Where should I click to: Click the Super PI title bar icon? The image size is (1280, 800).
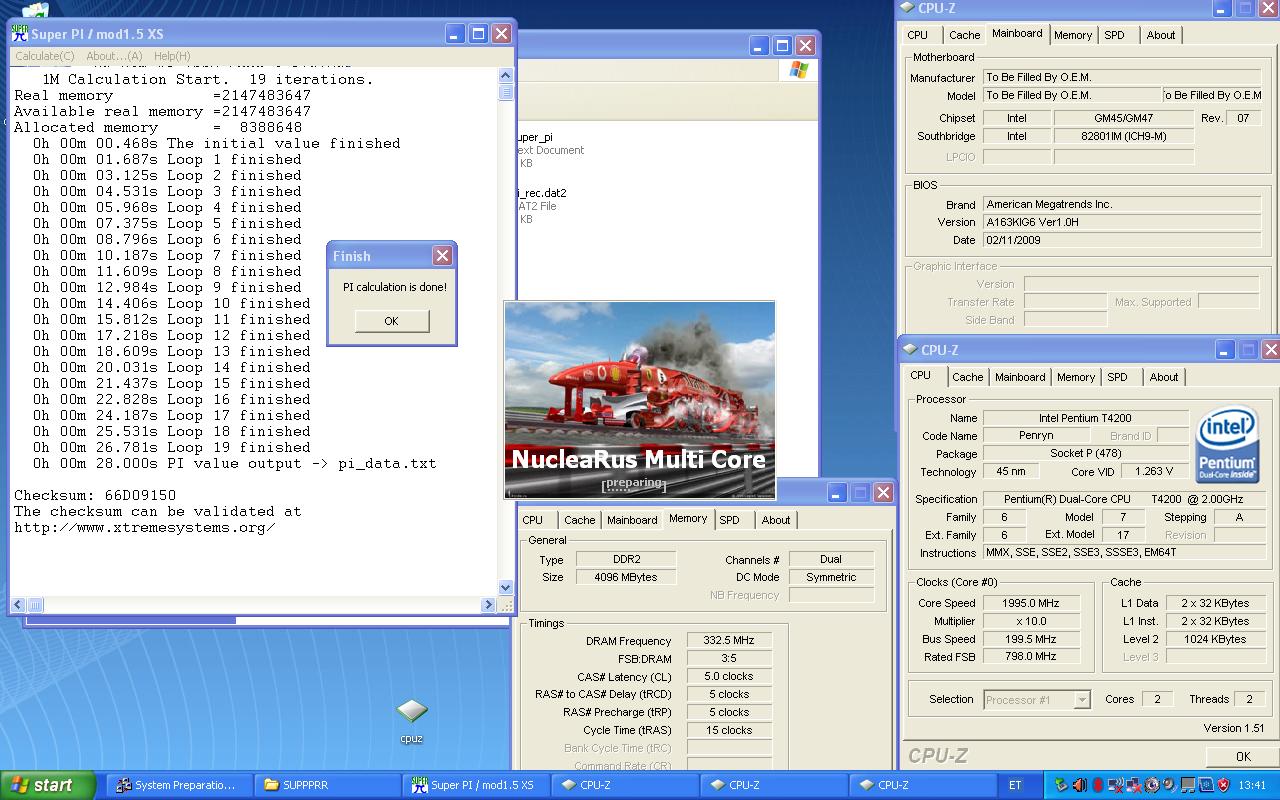point(19,33)
